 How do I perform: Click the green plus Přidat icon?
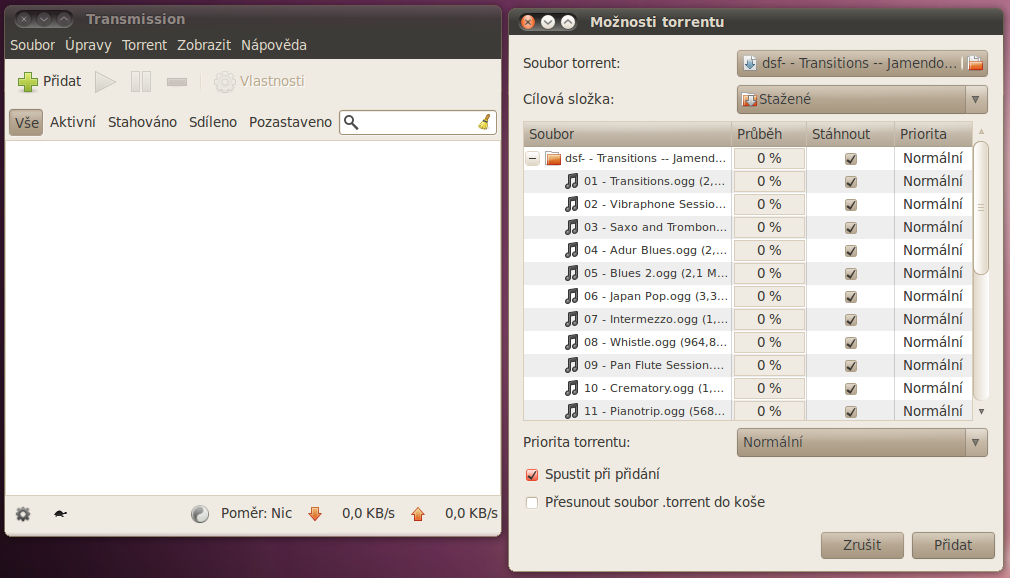click(28, 82)
